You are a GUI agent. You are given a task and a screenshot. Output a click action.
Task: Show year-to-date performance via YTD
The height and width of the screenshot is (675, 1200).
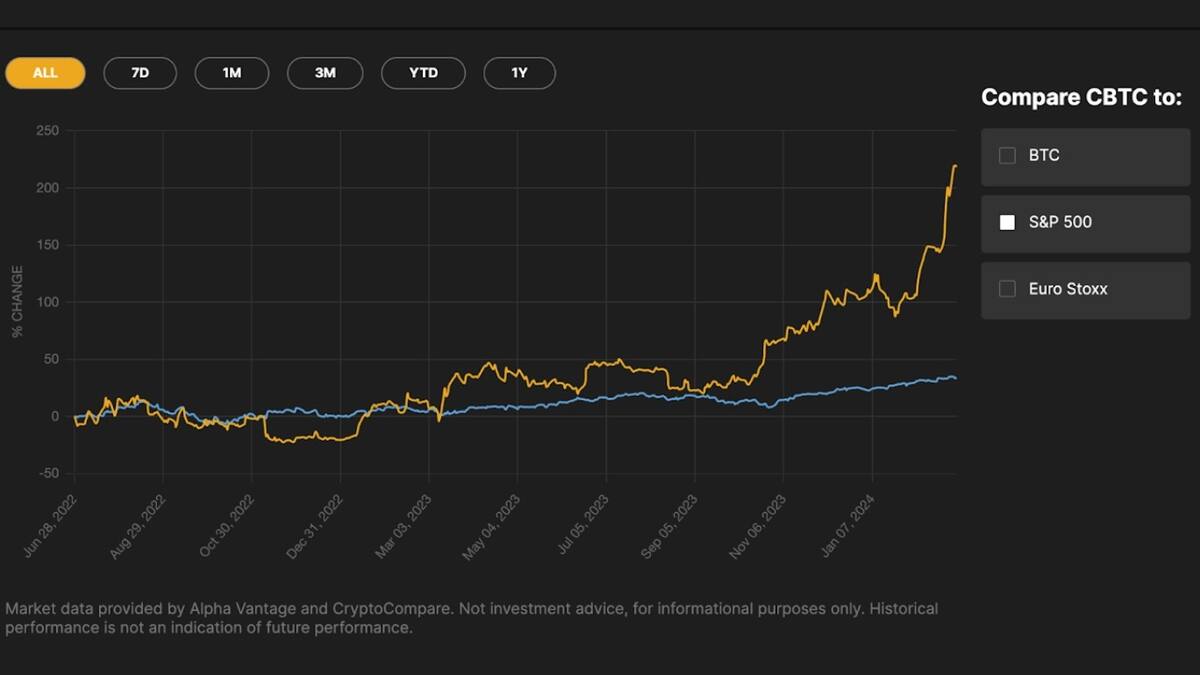[423, 72]
